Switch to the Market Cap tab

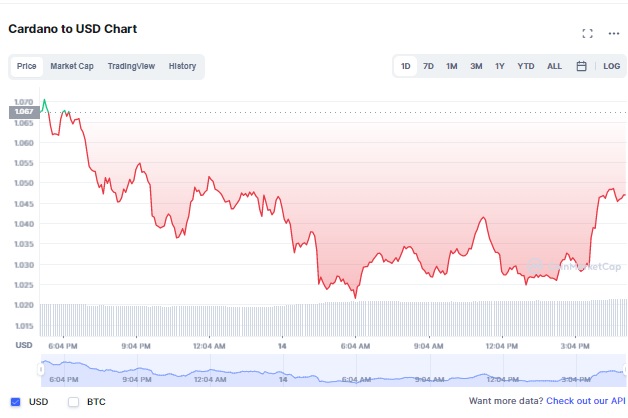[72, 66]
